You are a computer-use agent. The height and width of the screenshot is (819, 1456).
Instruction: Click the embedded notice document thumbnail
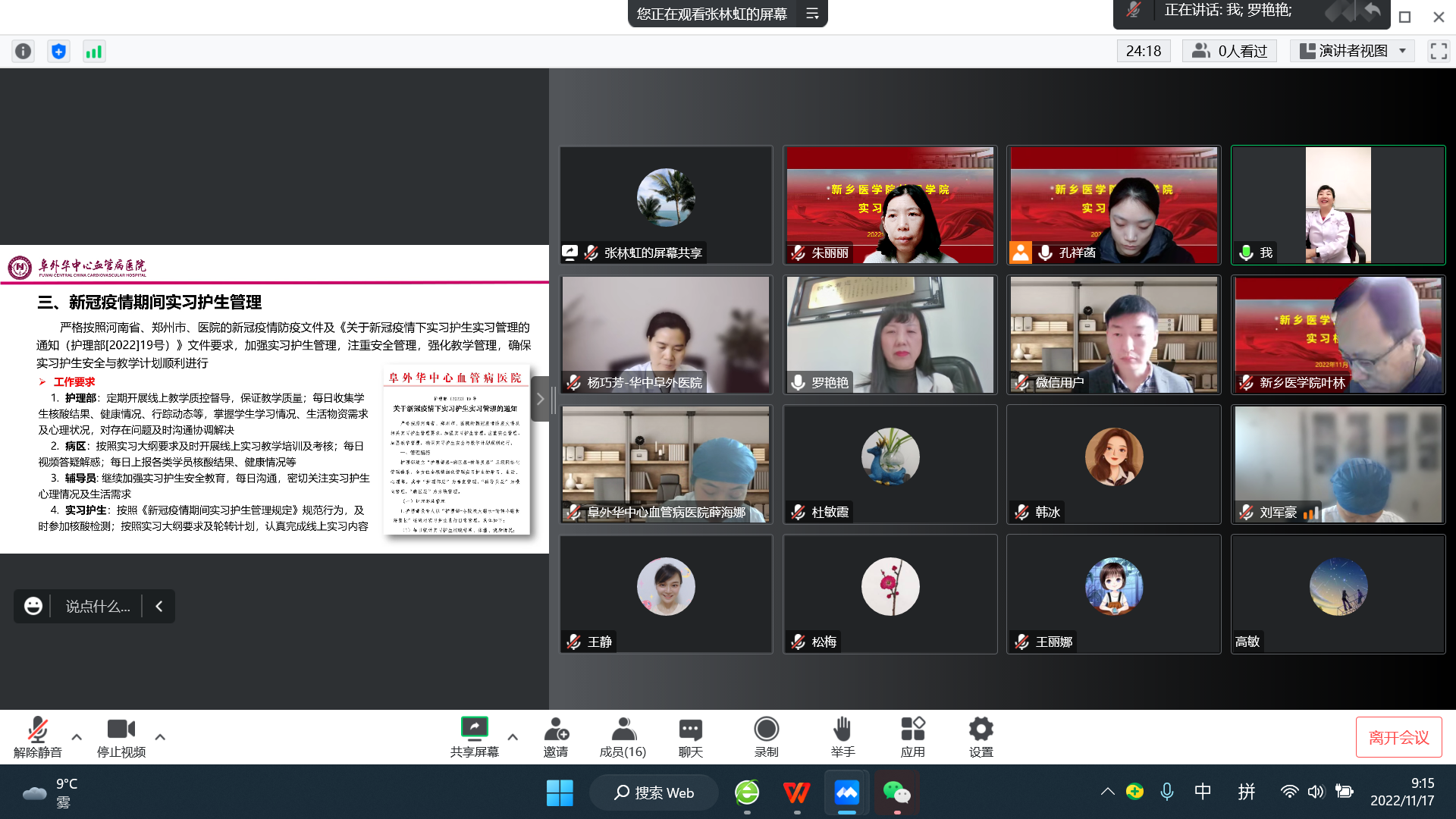tap(456, 451)
